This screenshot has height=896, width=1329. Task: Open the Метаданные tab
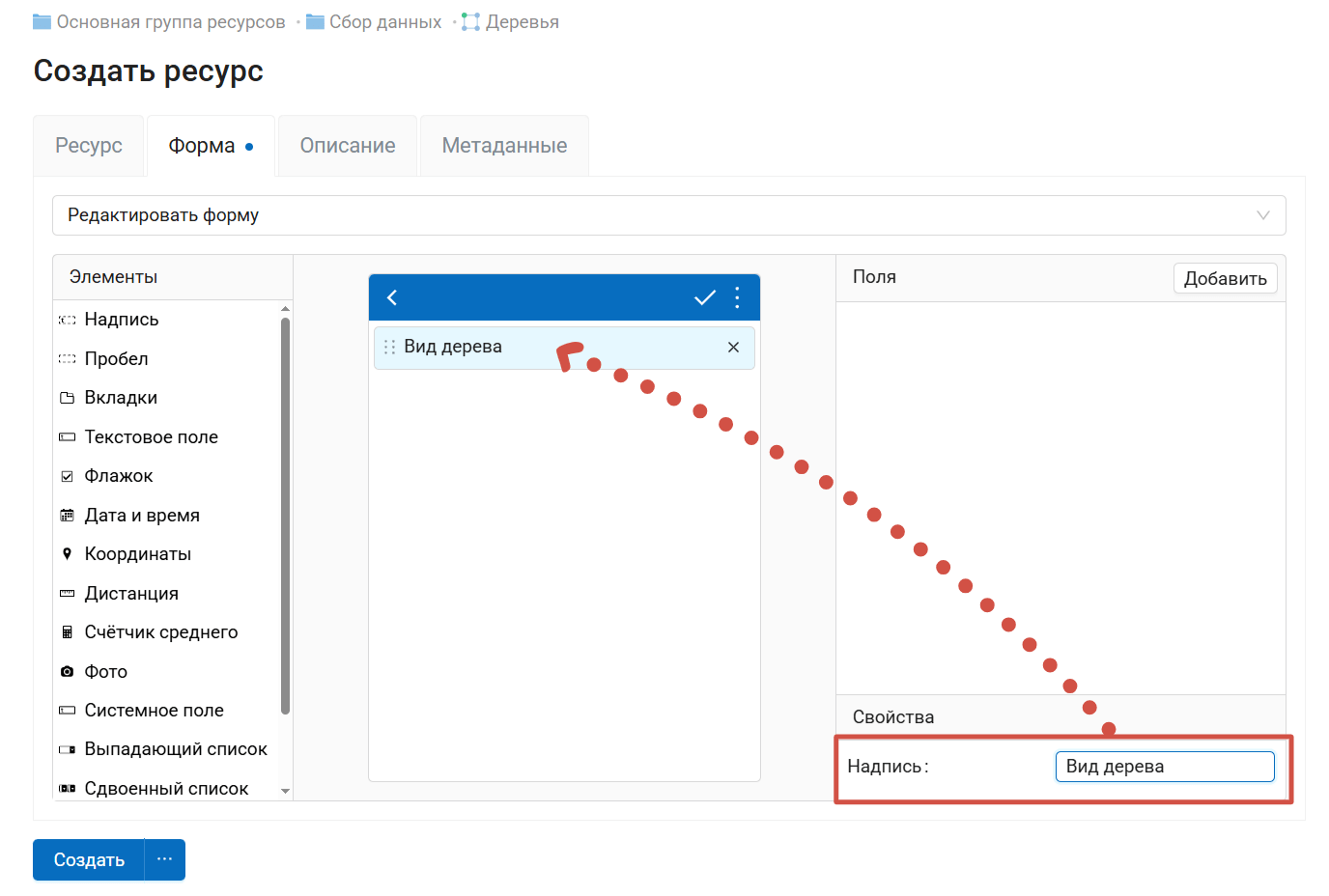pos(504,146)
